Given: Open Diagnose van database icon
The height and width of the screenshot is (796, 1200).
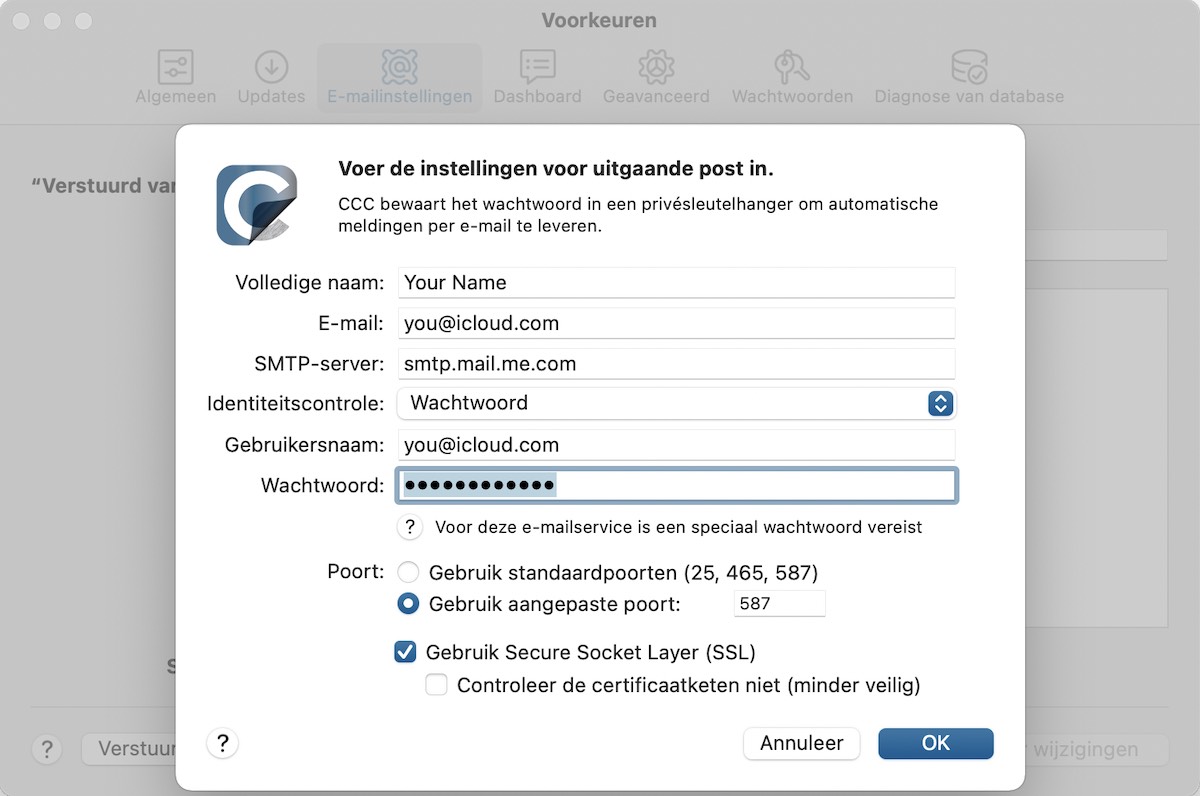Looking at the screenshot, I should click(x=969, y=67).
